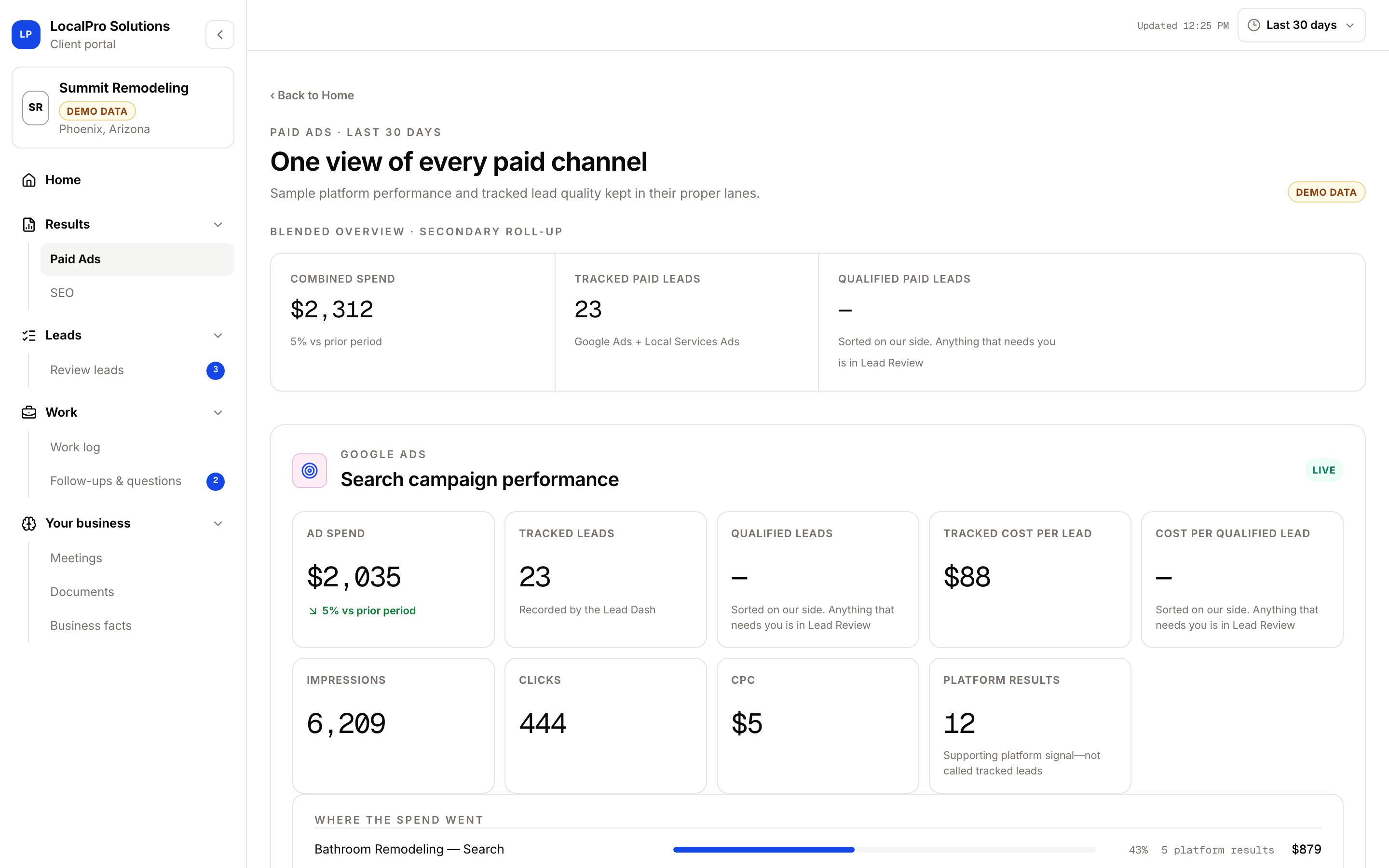The width and height of the screenshot is (1389, 868).
Task: Click the SR Summit Remodeling avatar
Action: click(36, 108)
